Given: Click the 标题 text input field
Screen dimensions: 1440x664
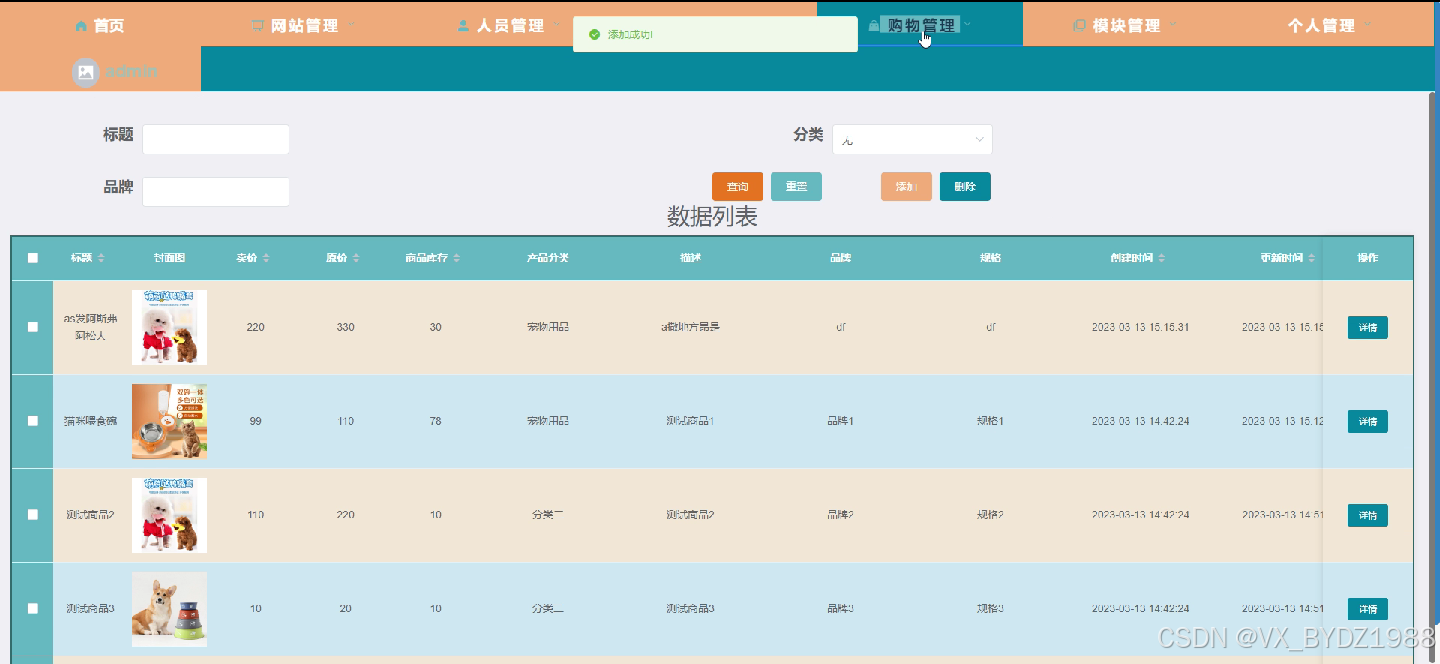Looking at the screenshot, I should point(216,140).
